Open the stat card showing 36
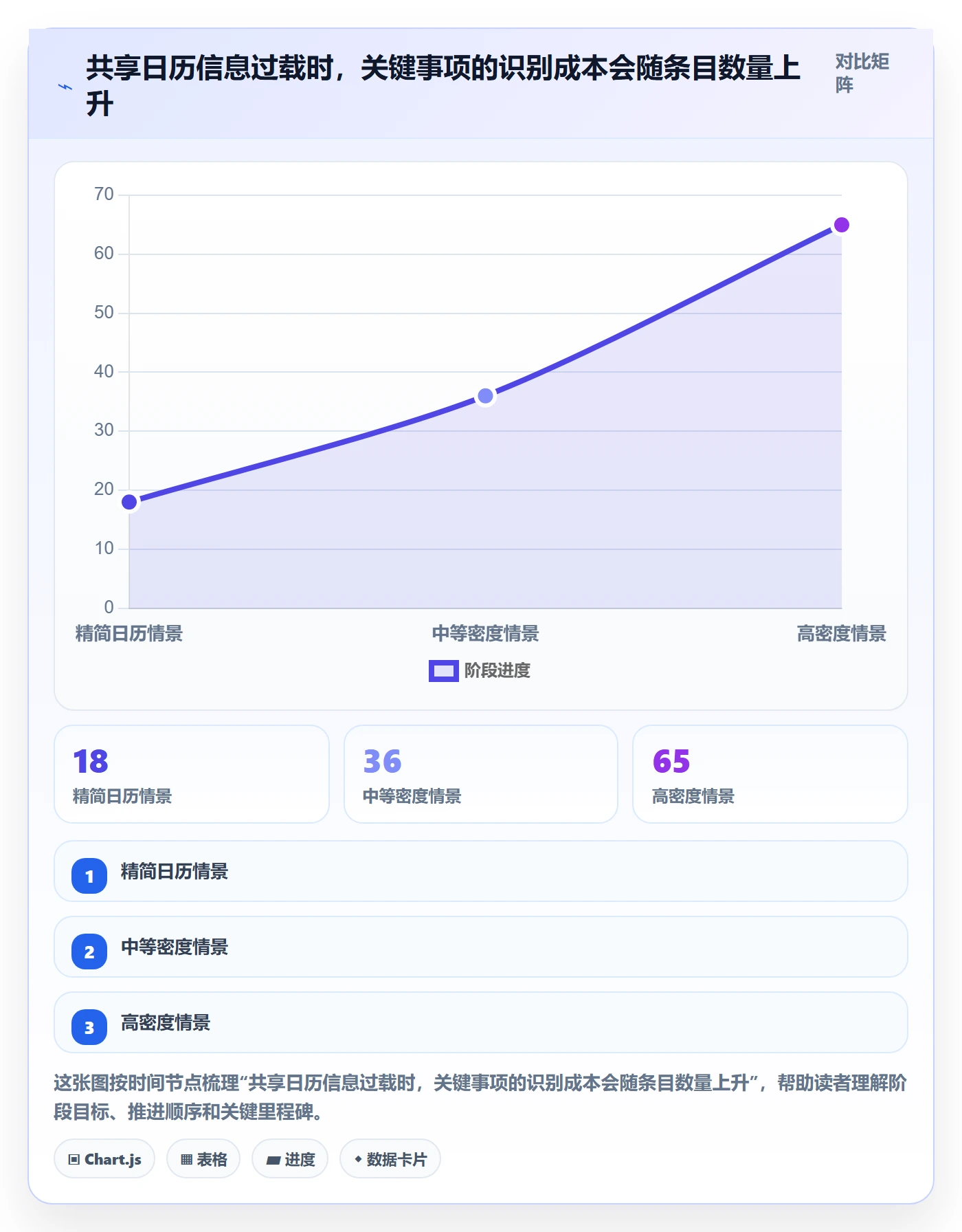Viewport: 962px width, 1232px height. tap(481, 774)
